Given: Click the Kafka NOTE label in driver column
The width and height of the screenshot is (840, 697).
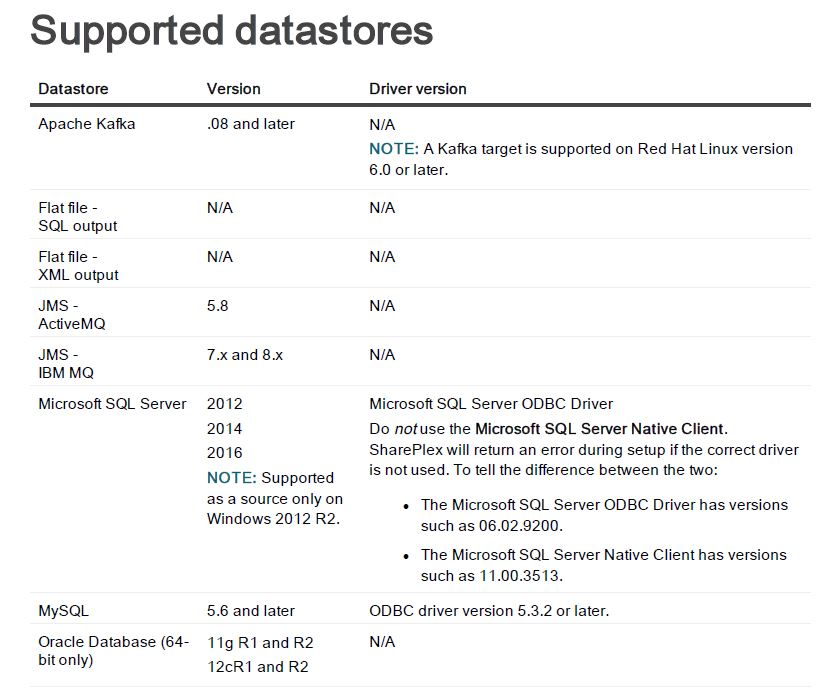Looking at the screenshot, I should point(394,149).
